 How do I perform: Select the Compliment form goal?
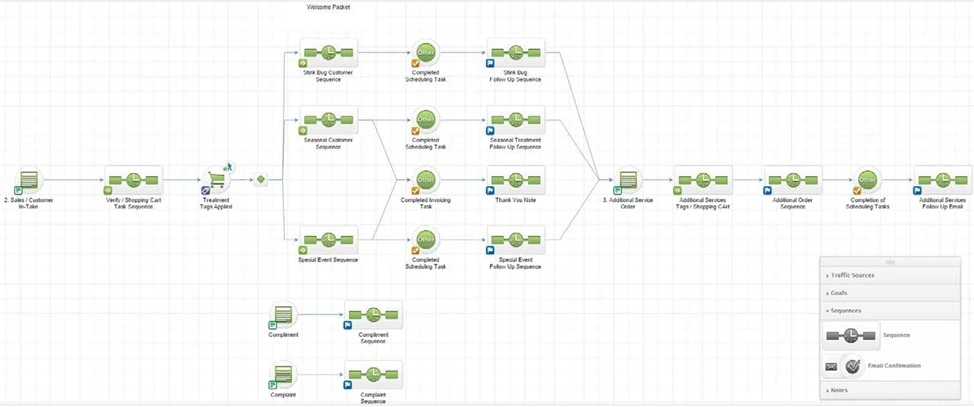tap(283, 314)
